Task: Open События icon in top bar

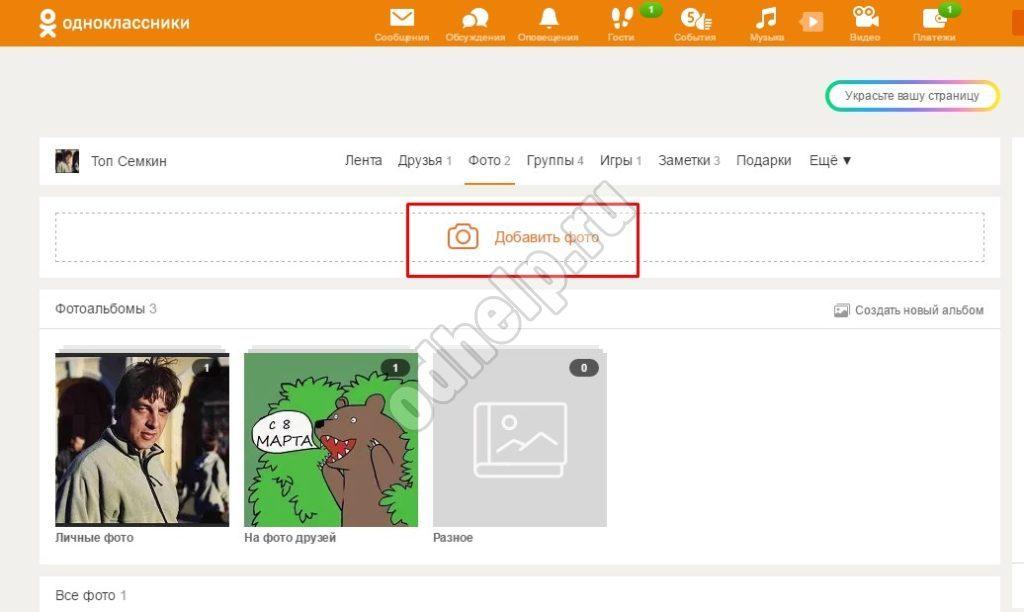Action: [694, 18]
